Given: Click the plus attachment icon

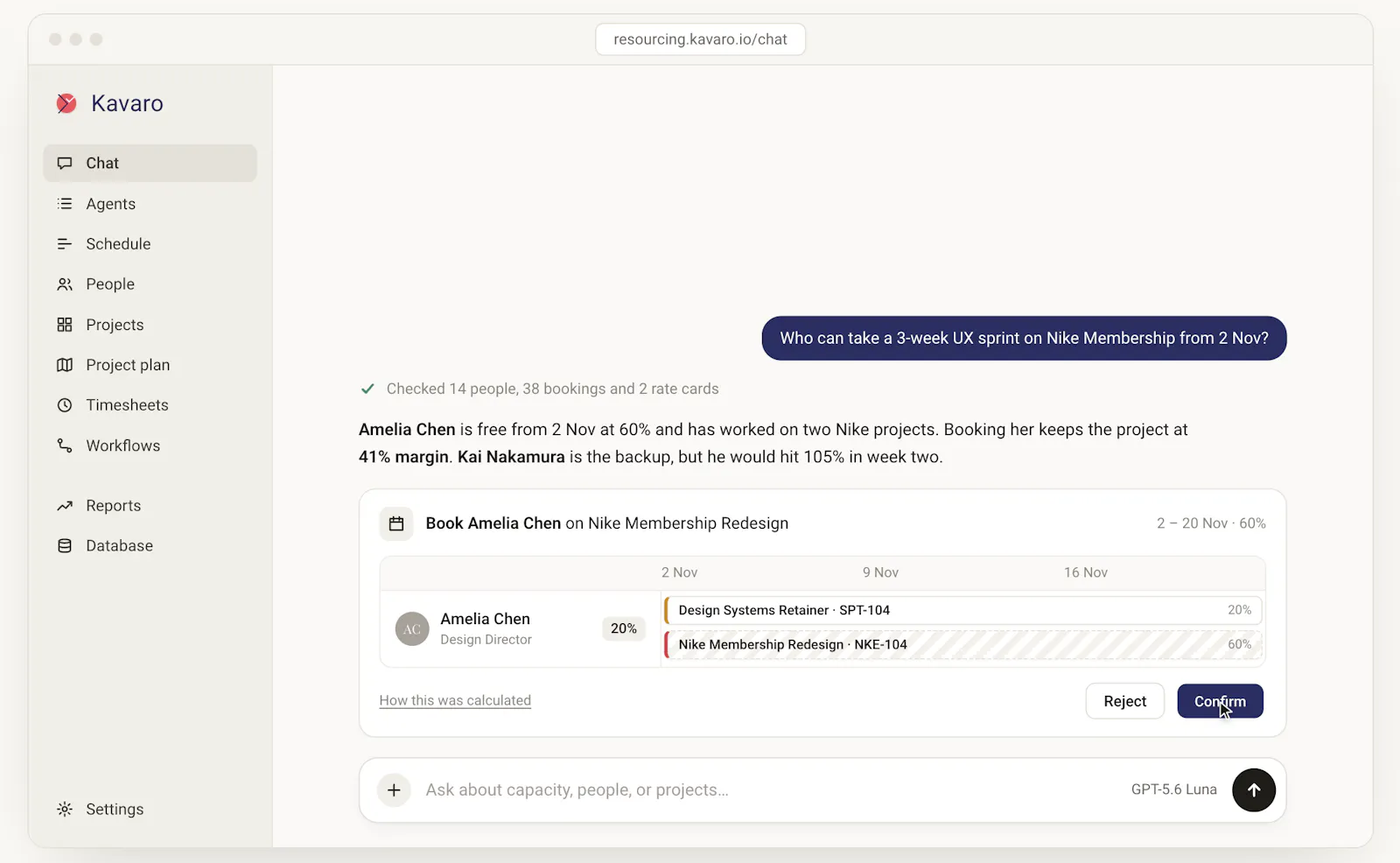Looking at the screenshot, I should coord(394,790).
